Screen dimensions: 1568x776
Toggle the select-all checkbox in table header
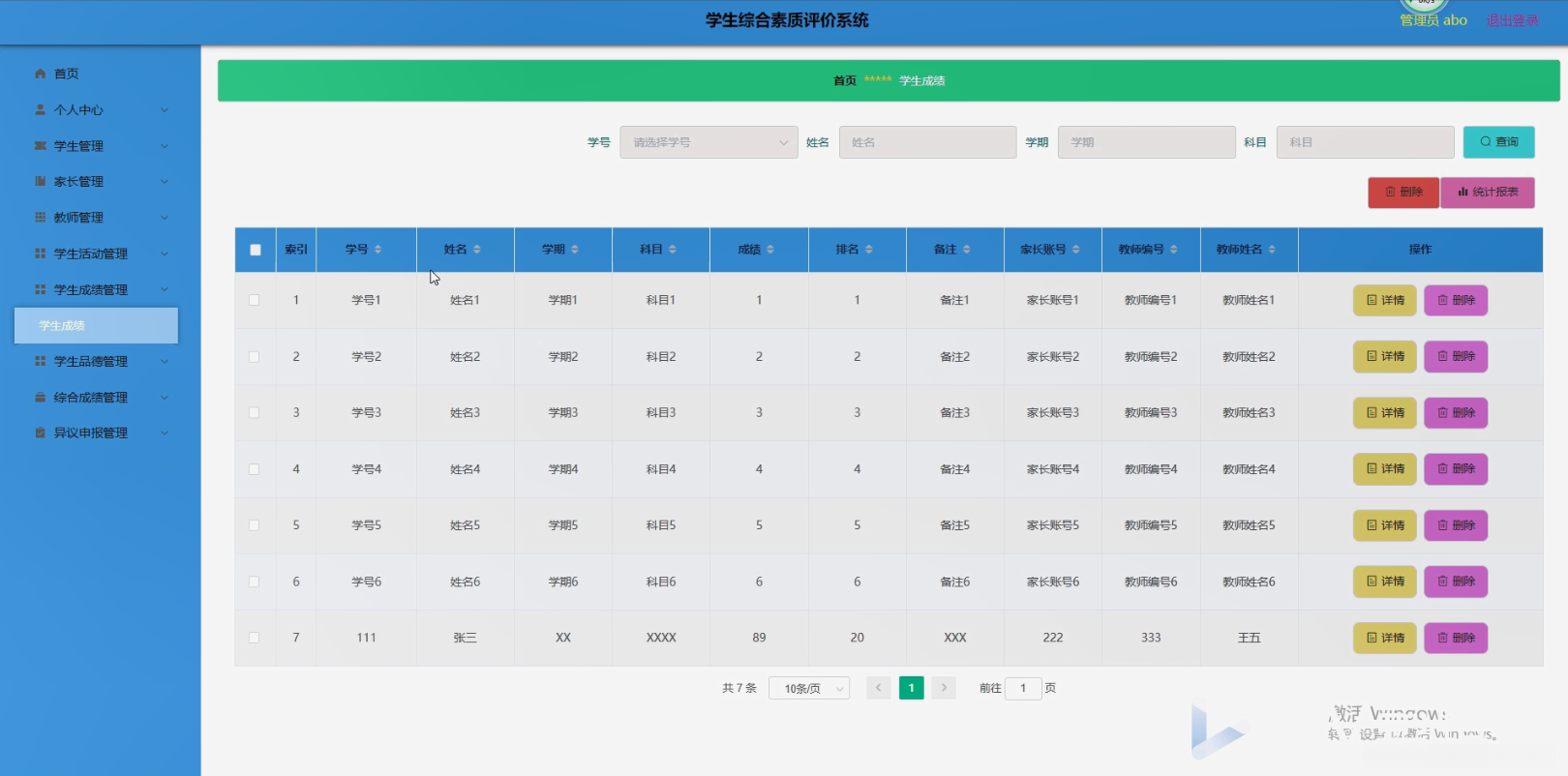point(256,250)
